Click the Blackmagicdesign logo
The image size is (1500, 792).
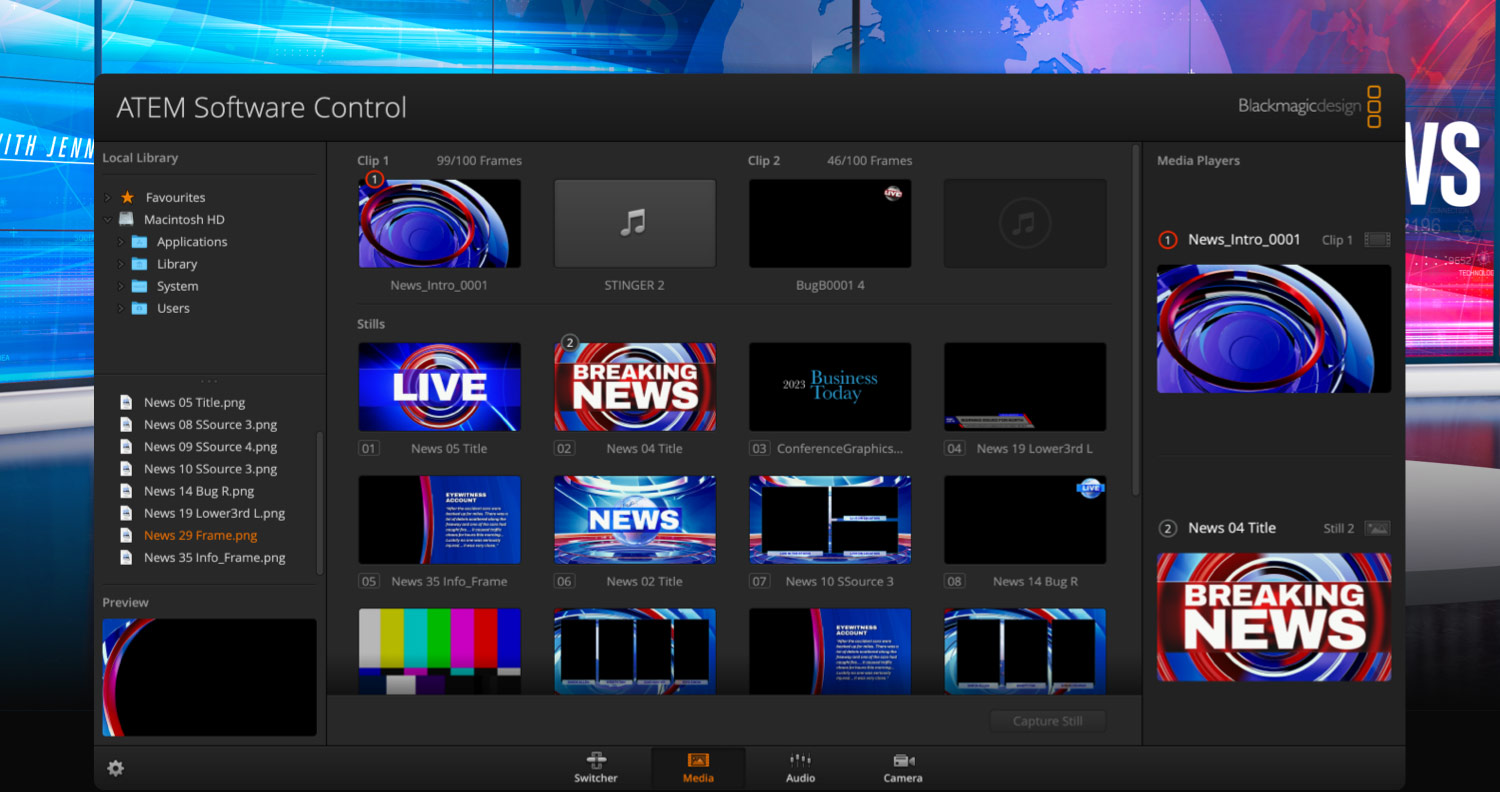(1300, 107)
